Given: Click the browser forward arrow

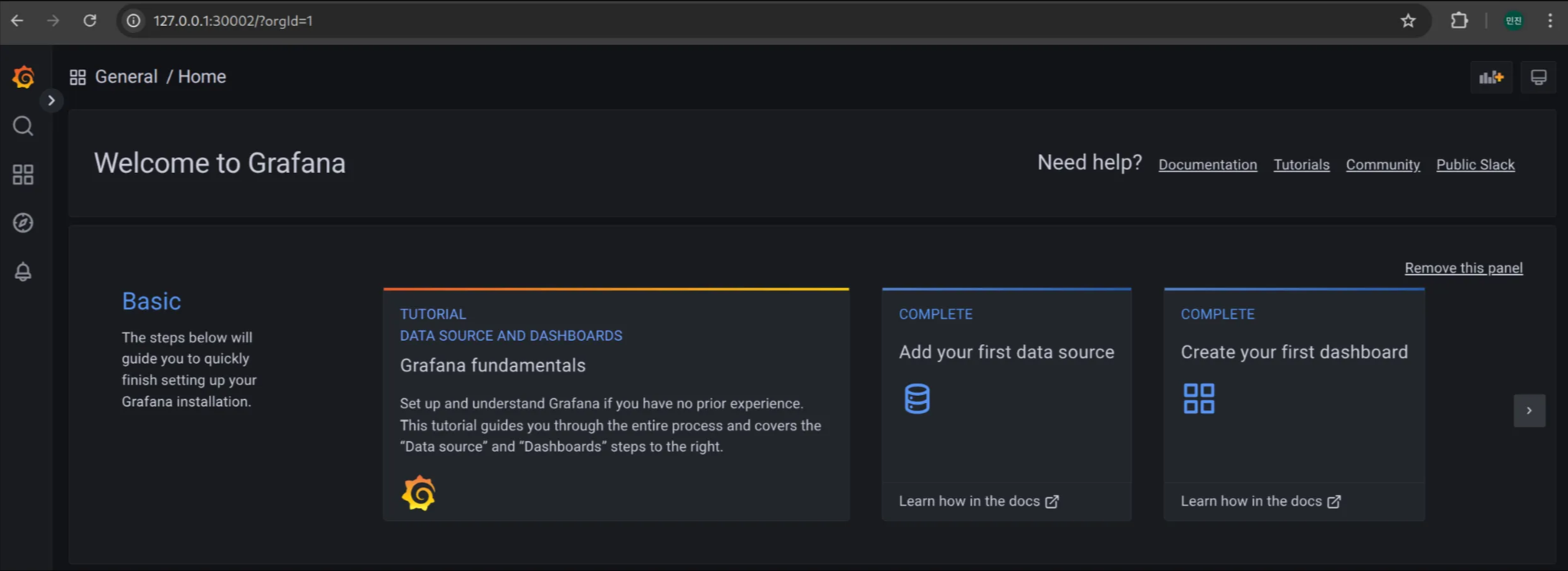Looking at the screenshot, I should tap(53, 21).
